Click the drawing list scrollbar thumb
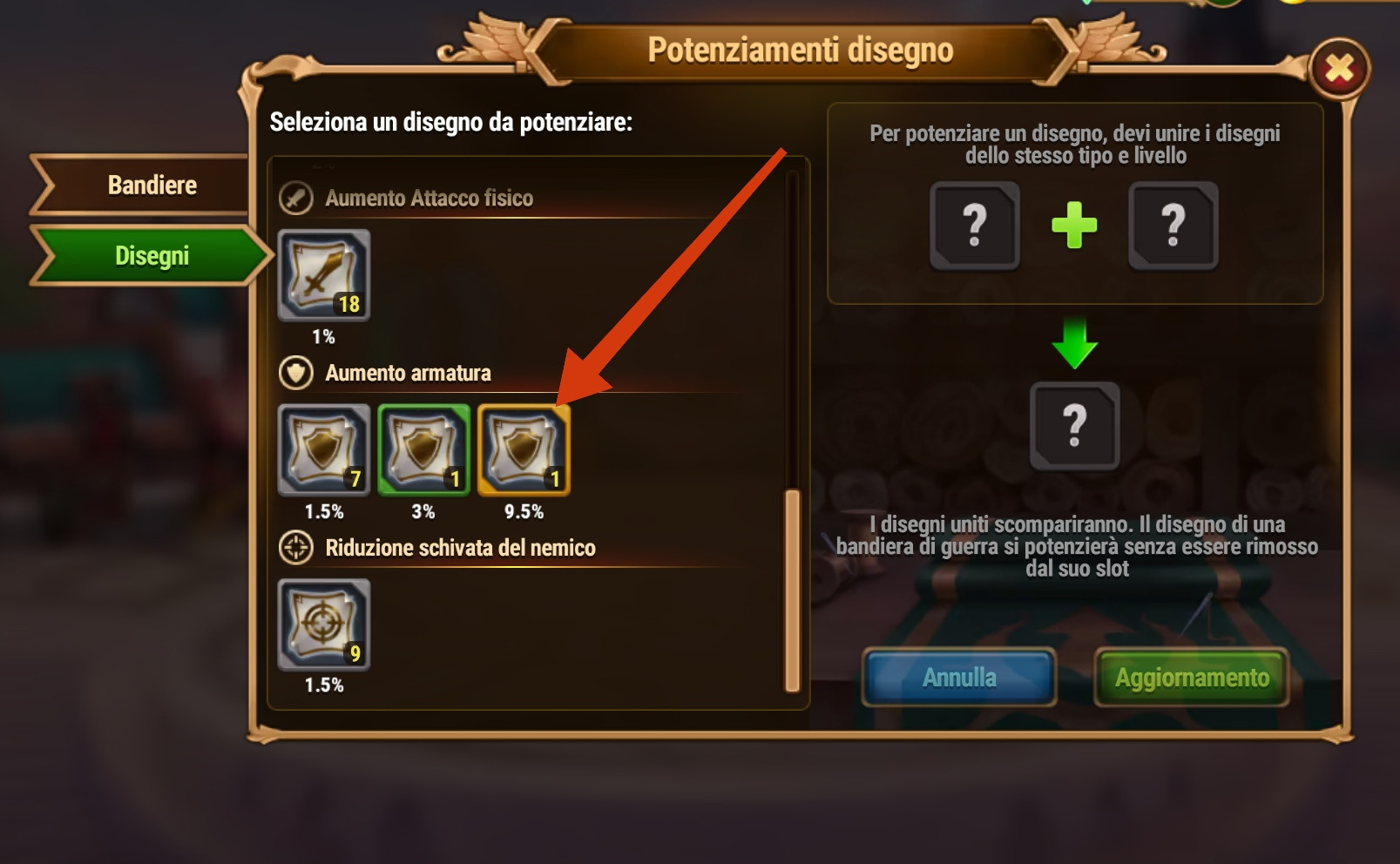1400x864 pixels. tap(792, 591)
